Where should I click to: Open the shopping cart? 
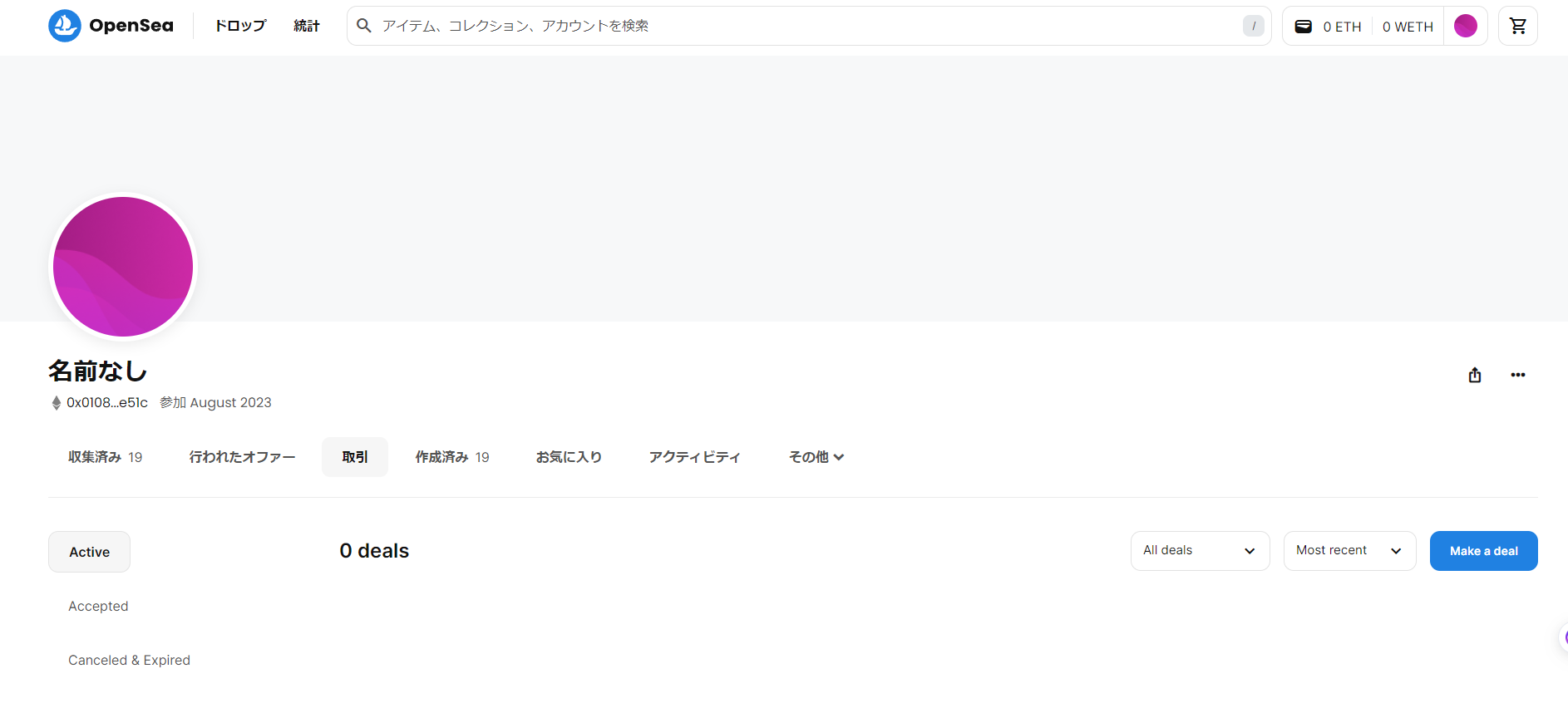click(1518, 26)
